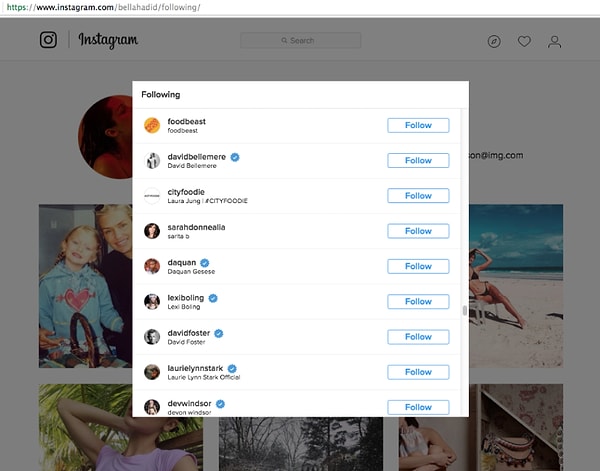Click the daquan profile picture

152,266
